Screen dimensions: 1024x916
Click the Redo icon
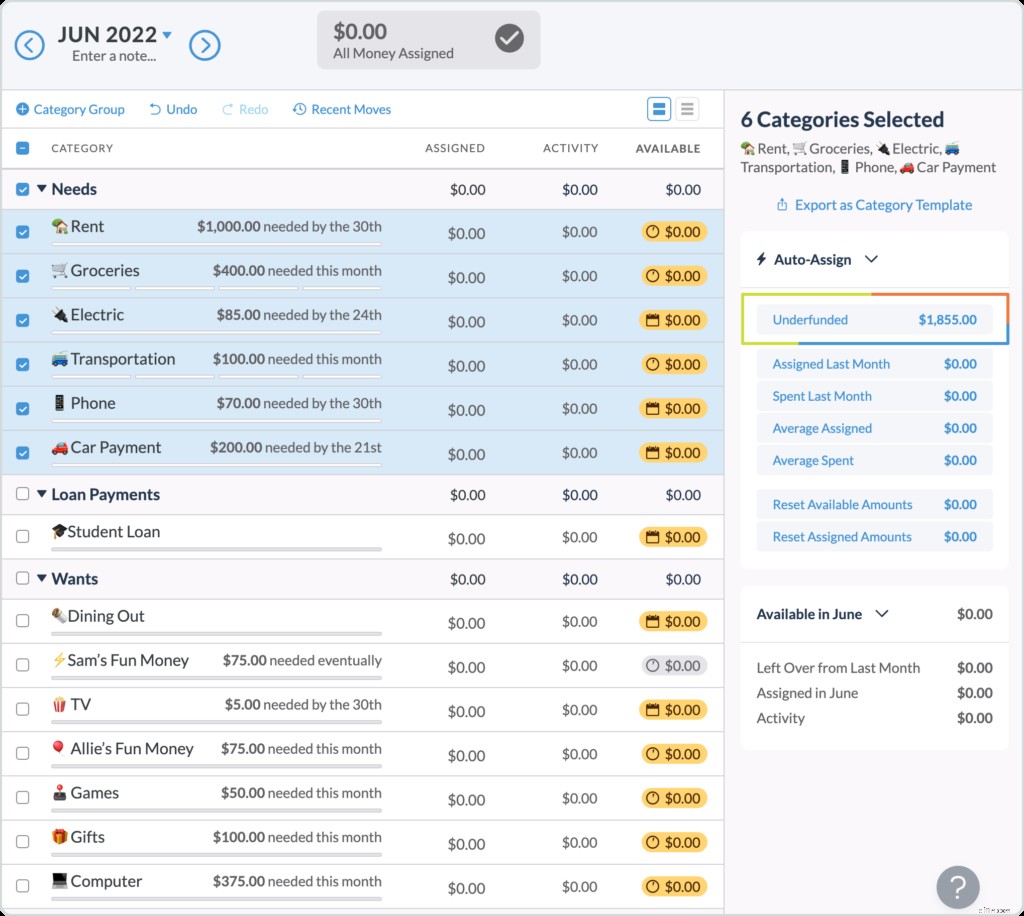[x=226, y=109]
